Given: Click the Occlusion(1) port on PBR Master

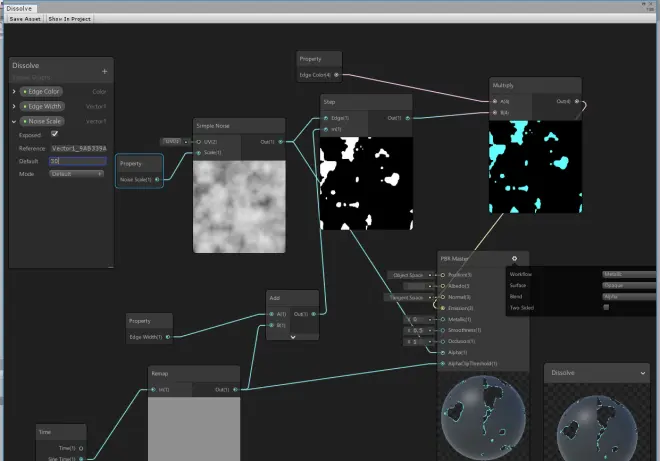Looking at the screenshot, I should tap(443, 341).
